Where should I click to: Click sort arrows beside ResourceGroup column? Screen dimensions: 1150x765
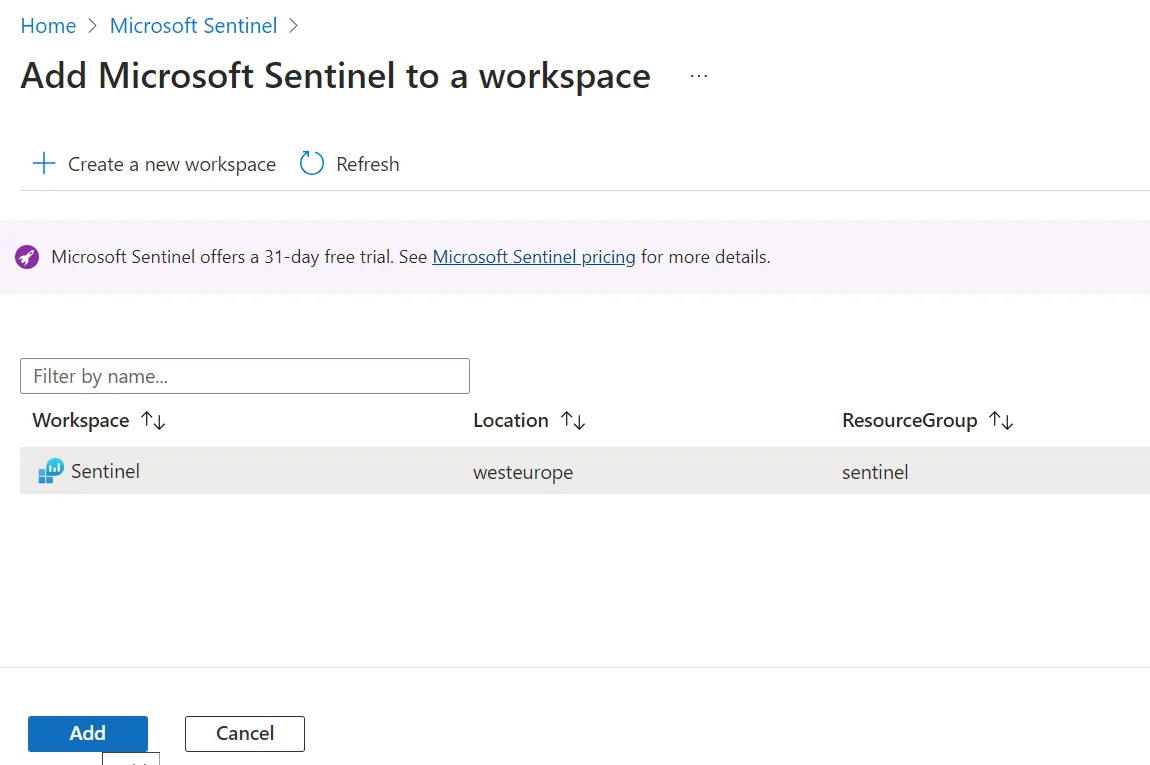click(1001, 421)
